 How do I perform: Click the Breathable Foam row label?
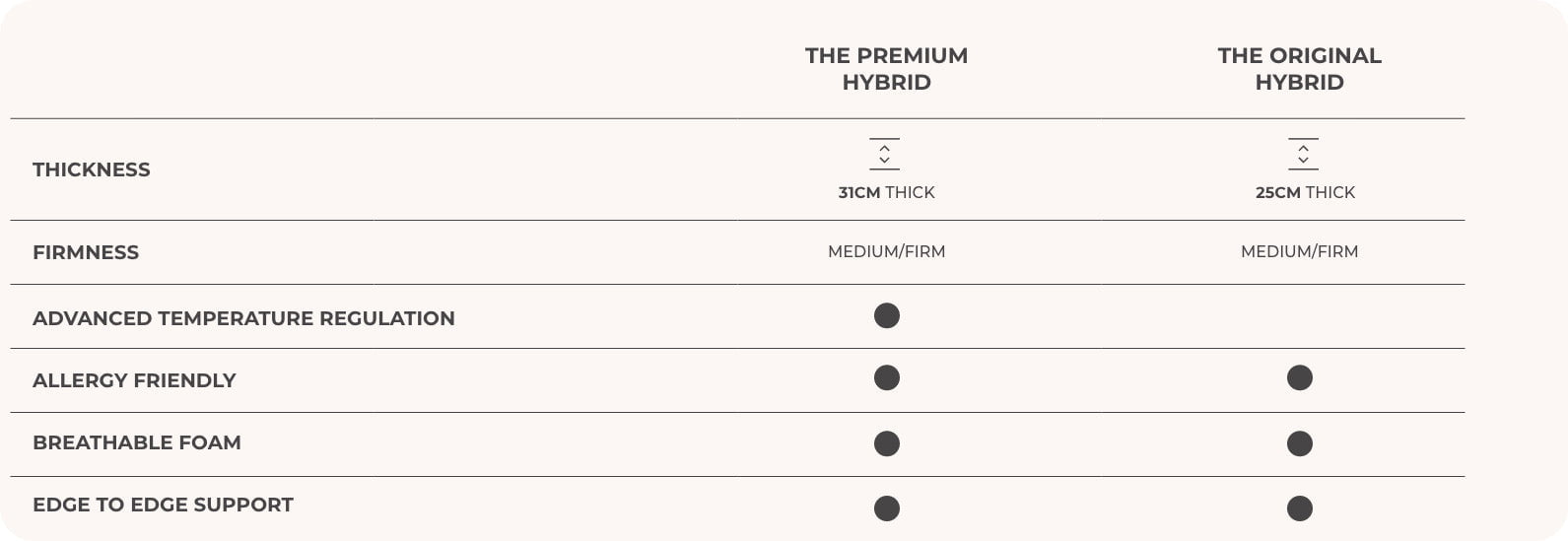pyautogui.click(x=137, y=442)
